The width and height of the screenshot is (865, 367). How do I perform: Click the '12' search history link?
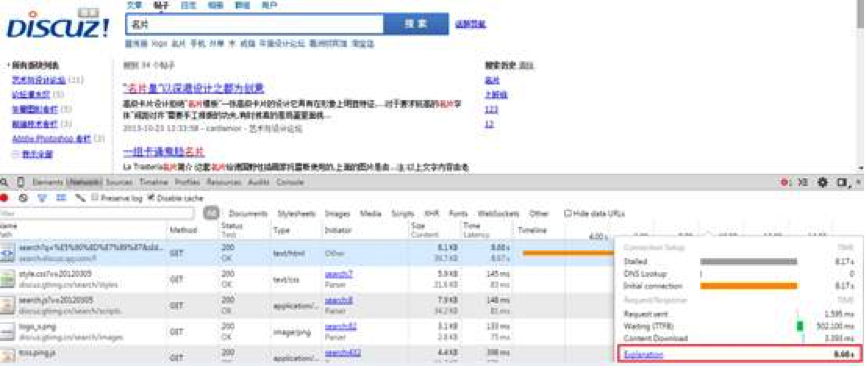(x=489, y=124)
